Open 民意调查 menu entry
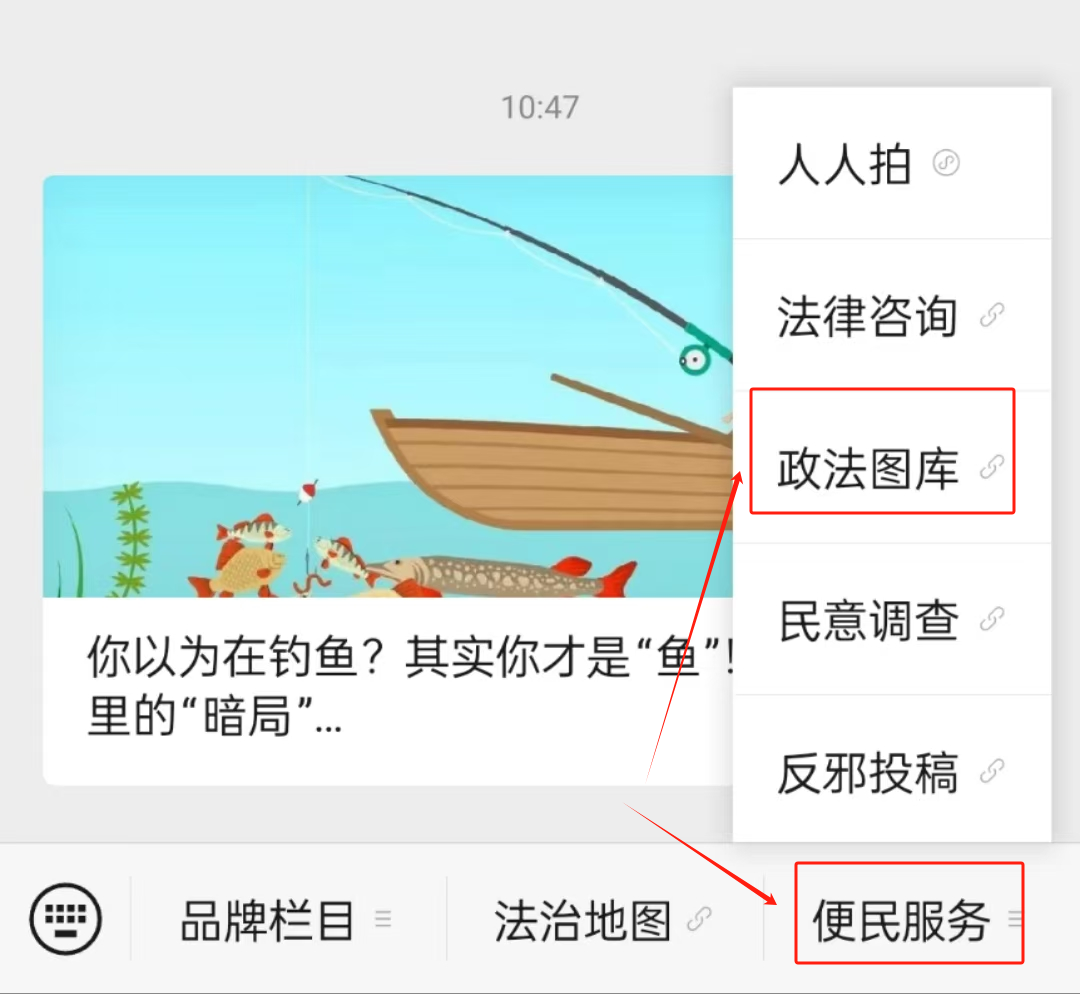The image size is (1080, 994). pos(892,619)
